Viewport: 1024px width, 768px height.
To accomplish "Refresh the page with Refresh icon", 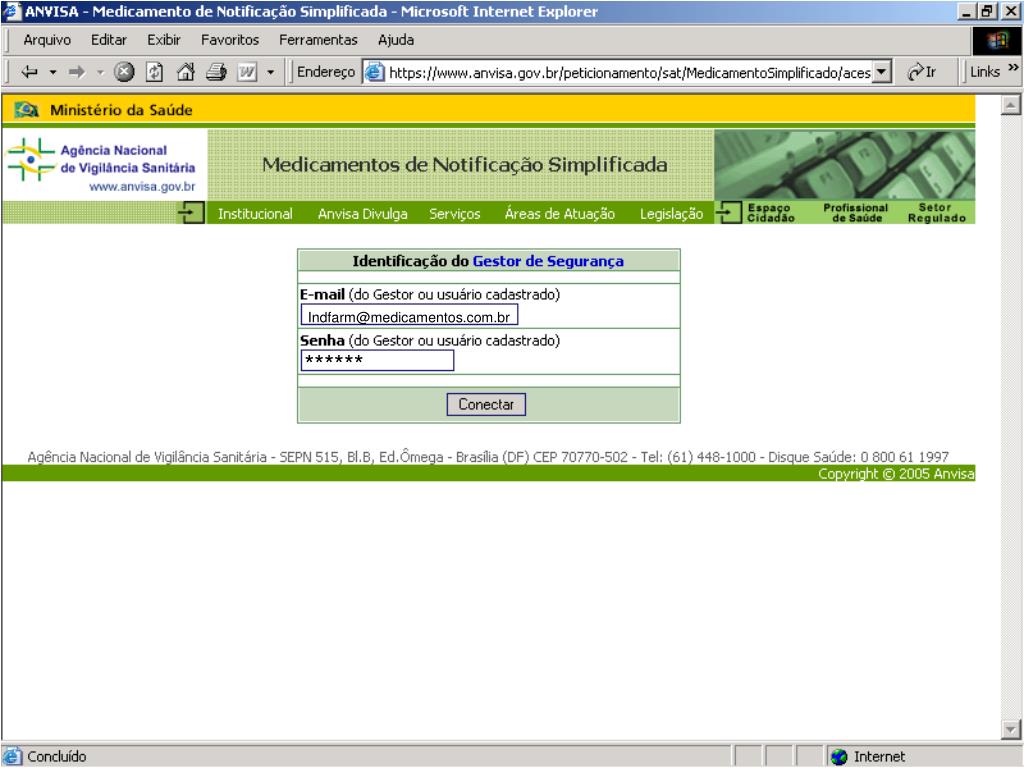I will [x=154, y=72].
